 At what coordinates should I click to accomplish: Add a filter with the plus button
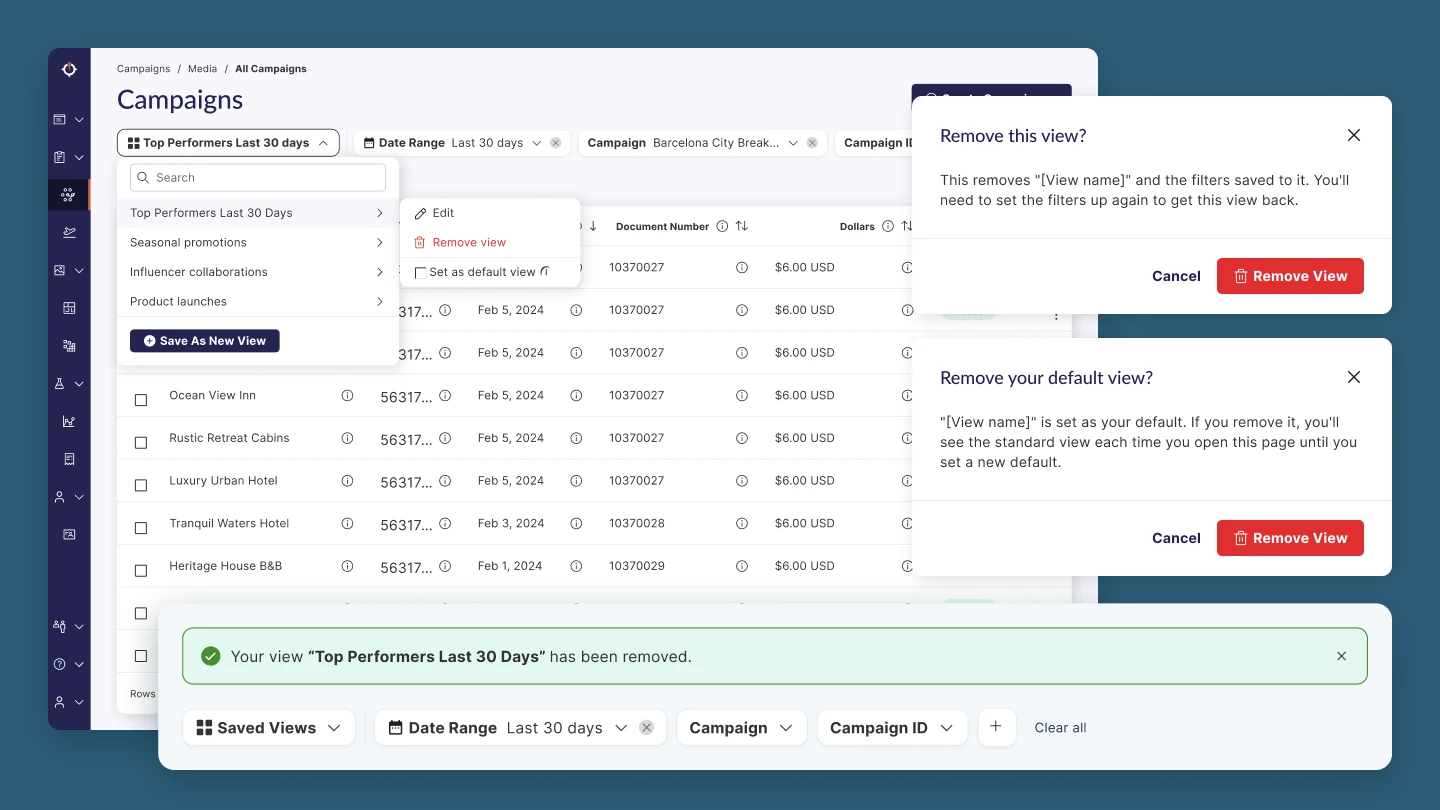(996, 727)
